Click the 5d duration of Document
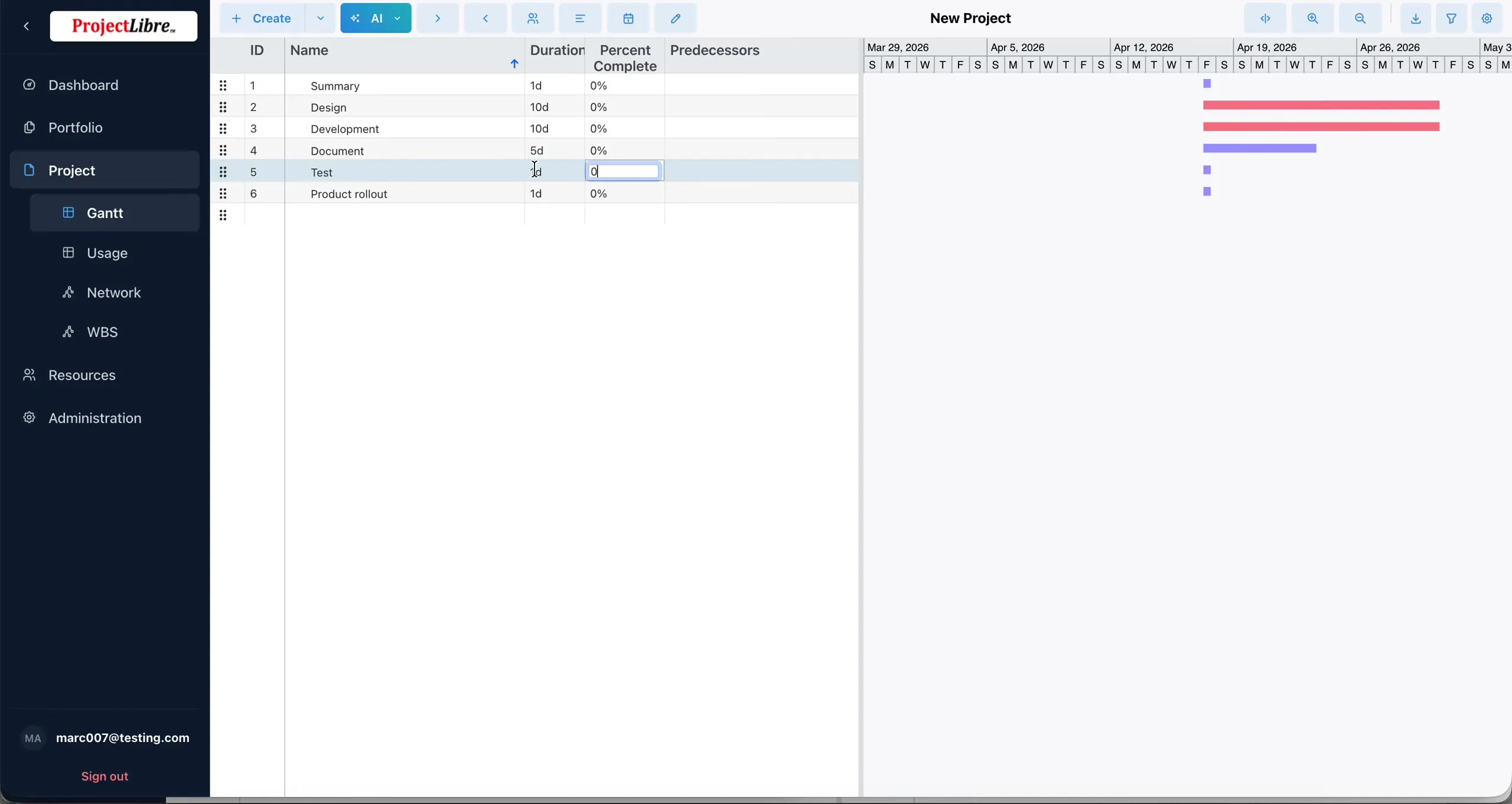Viewport: 1512px width, 804px height. click(537, 151)
